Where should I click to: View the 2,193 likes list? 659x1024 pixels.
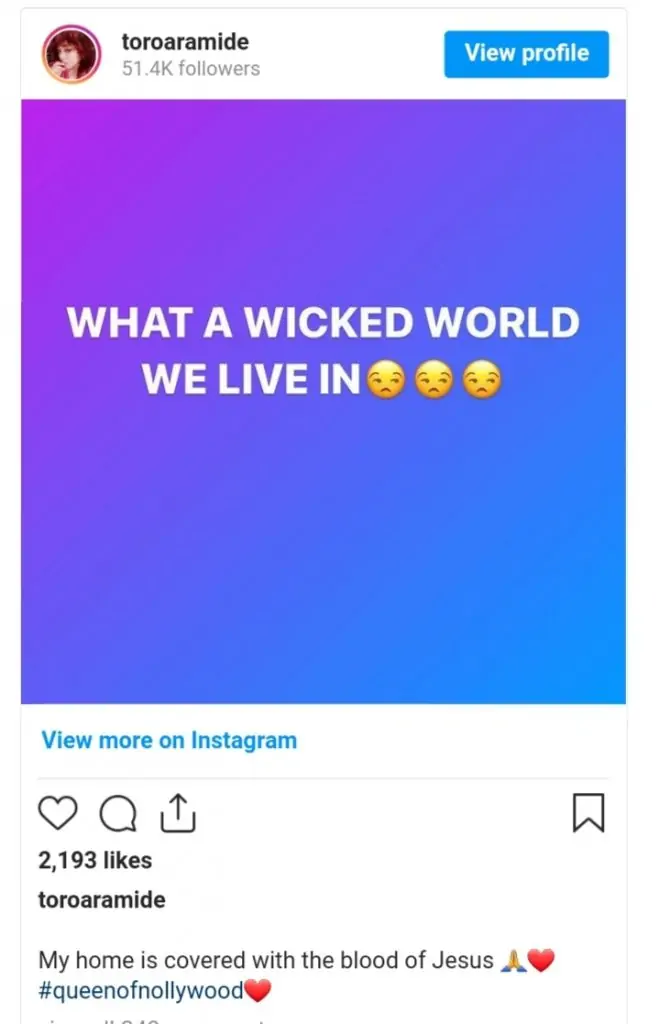tap(95, 860)
